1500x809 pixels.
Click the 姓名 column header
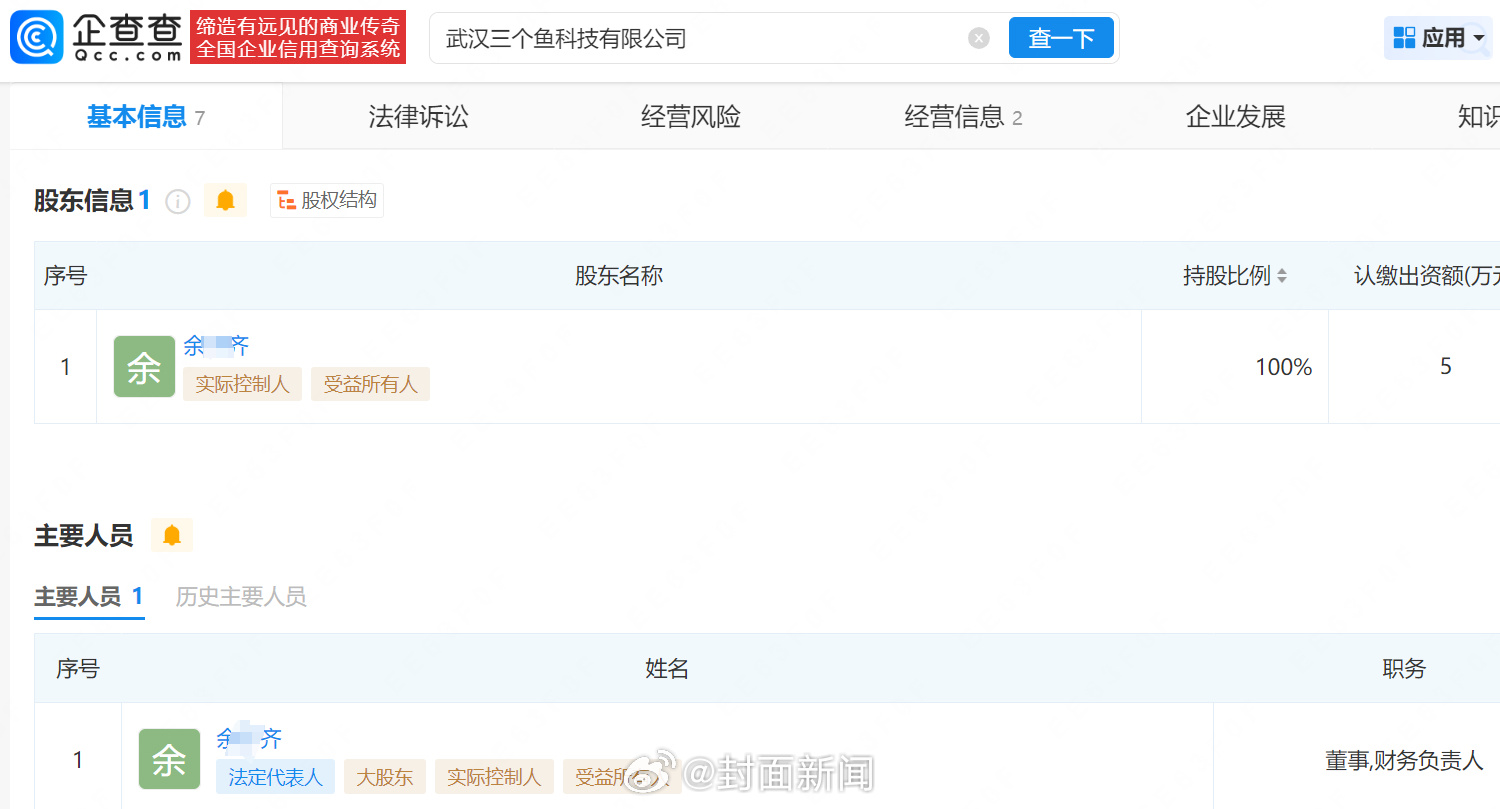click(x=667, y=669)
